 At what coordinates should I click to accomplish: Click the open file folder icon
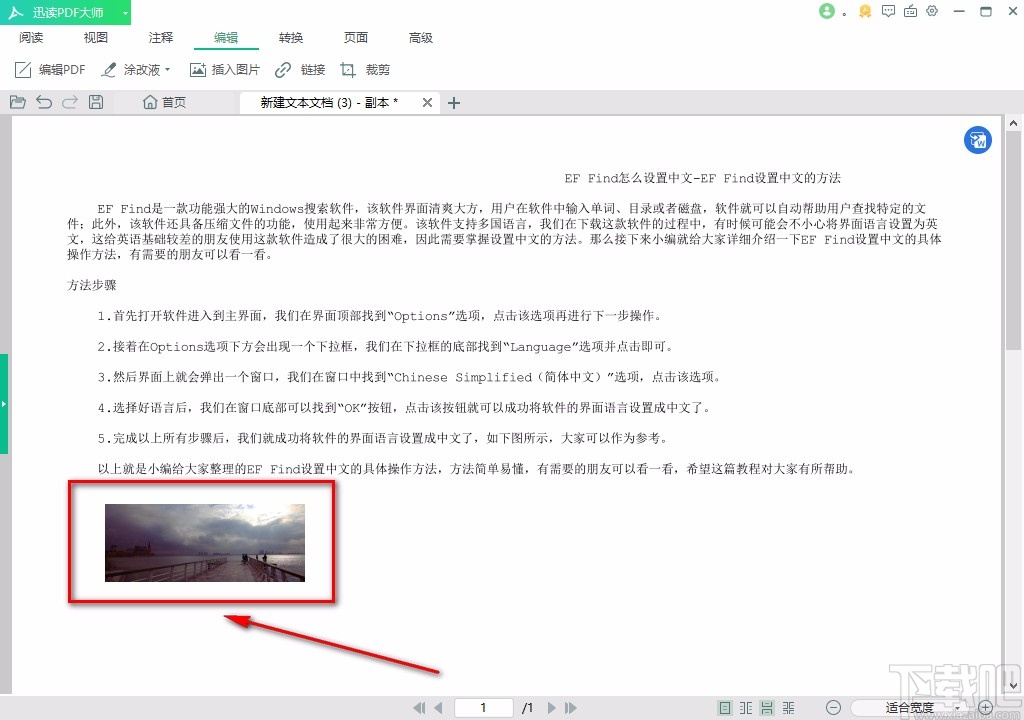point(18,102)
